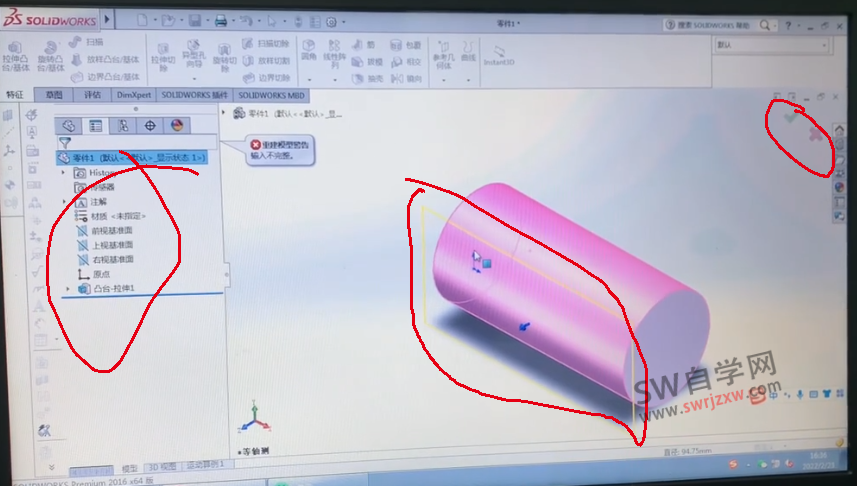Viewport: 857px width, 486px height.
Task: Expand the 注解 (Annotations) tree node
Action: tap(64, 202)
